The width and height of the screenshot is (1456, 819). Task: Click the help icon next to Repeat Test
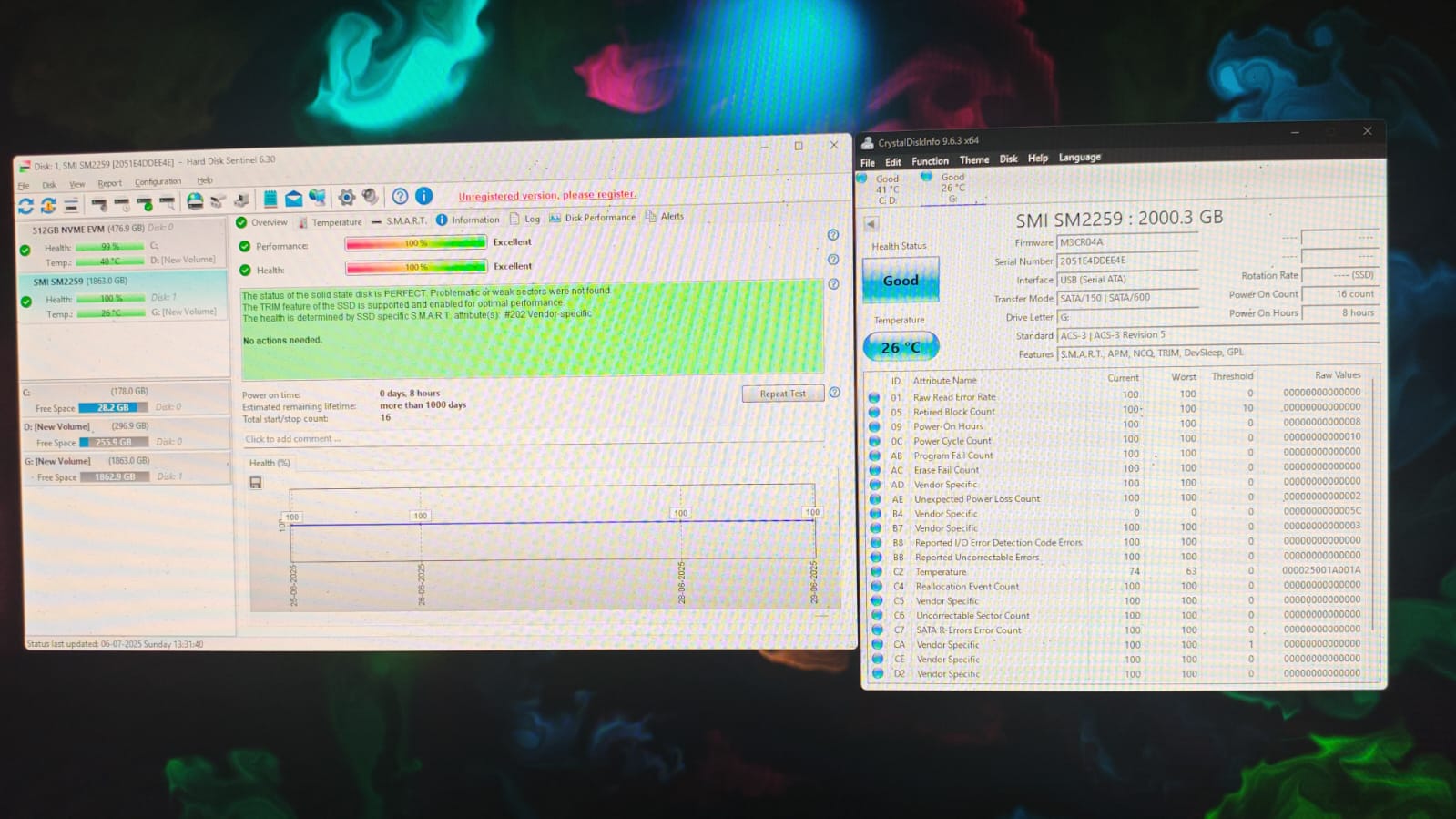(835, 393)
